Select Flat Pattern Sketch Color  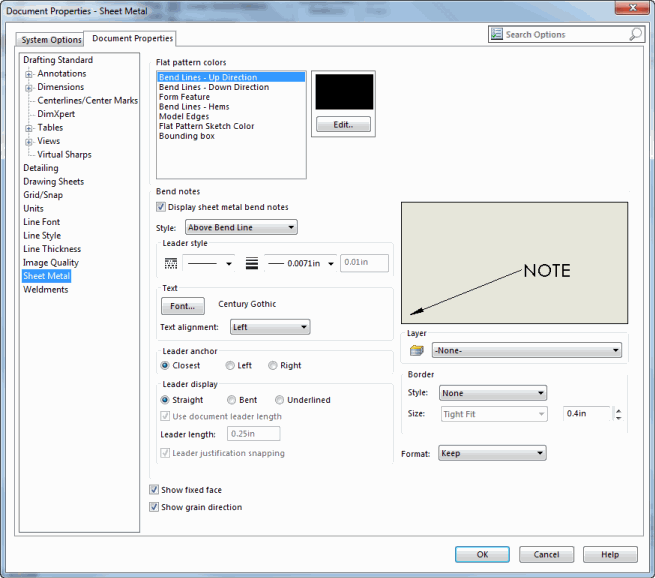[206, 126]
